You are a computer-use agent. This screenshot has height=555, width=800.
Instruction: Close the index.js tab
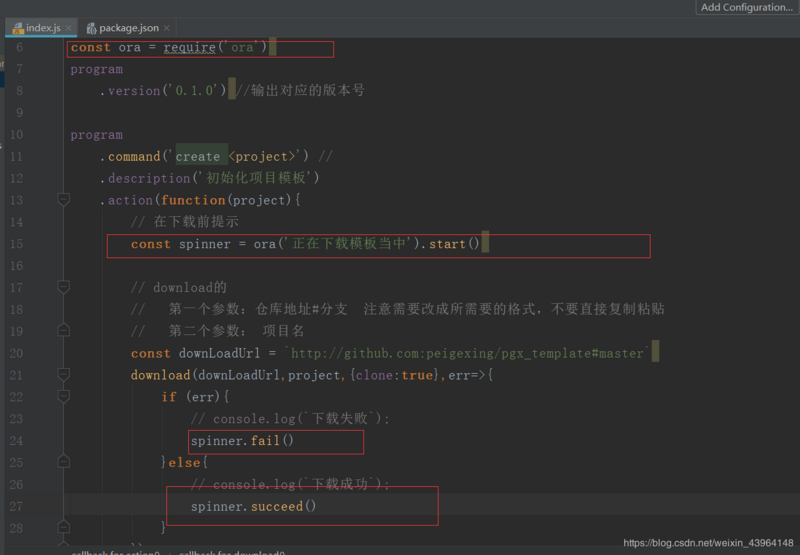pos(68,28)
